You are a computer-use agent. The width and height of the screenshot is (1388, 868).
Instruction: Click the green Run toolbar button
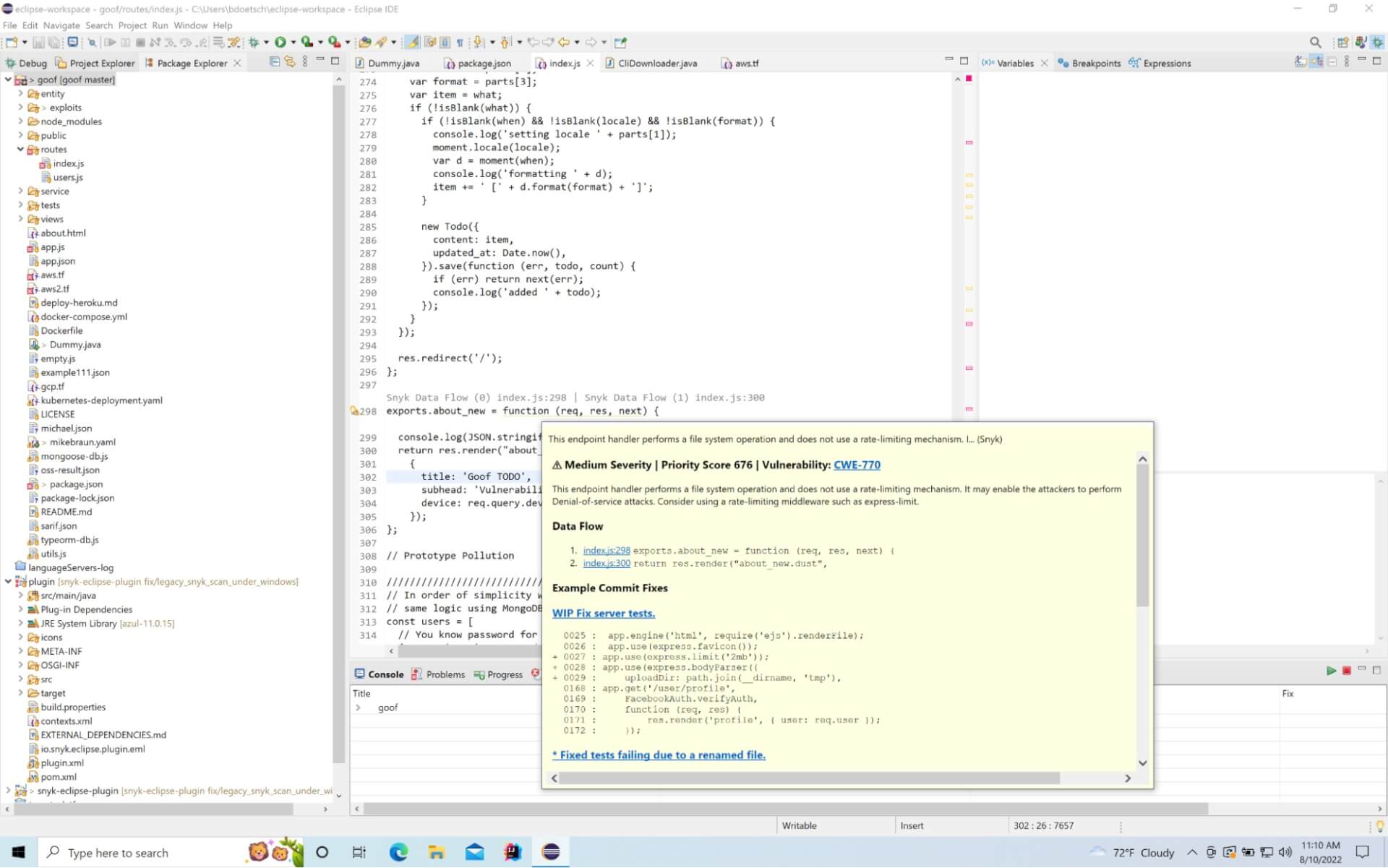click(x=280, y=43)
